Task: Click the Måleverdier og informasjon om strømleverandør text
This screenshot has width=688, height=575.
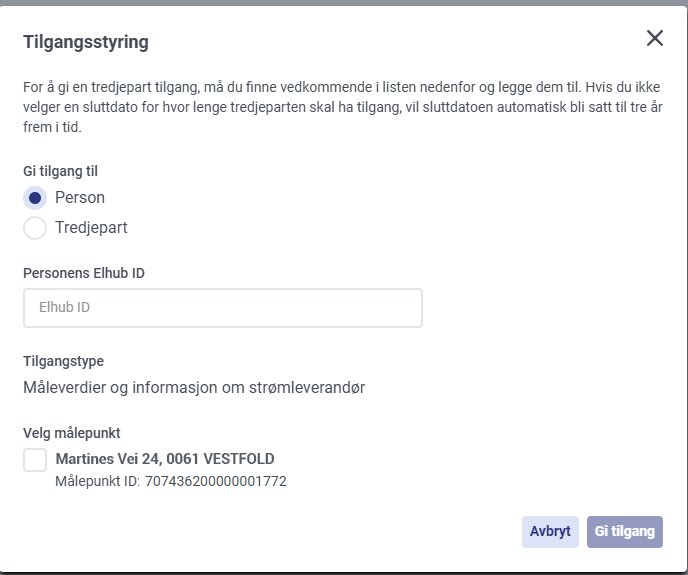Action: pos(194,388)
